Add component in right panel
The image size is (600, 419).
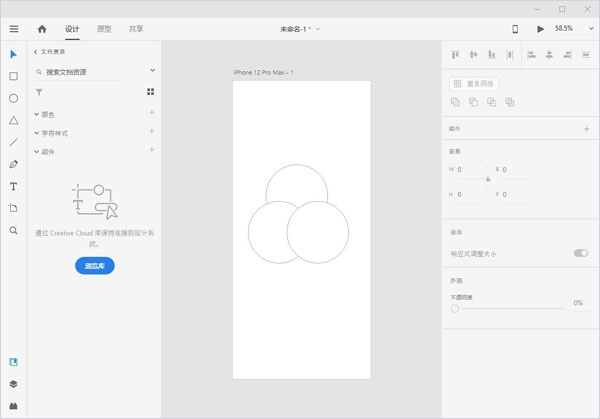[x=586, y=129]
